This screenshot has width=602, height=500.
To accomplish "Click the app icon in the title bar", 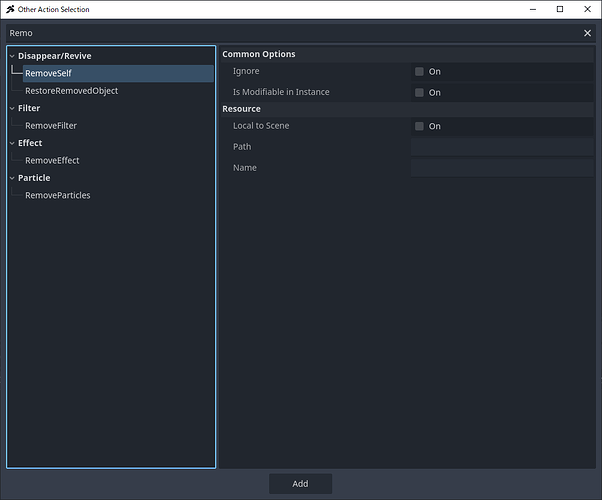I will coord(10,9).
